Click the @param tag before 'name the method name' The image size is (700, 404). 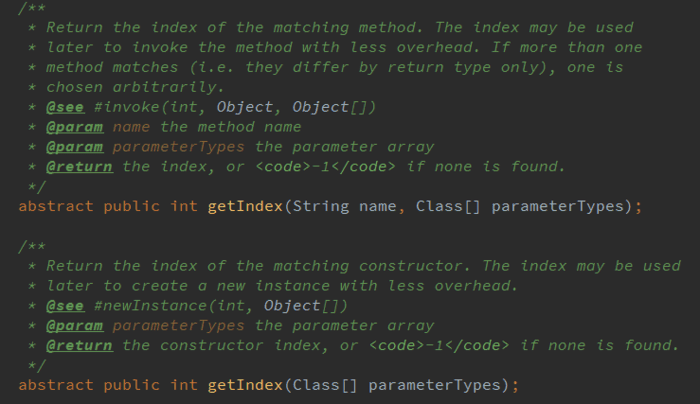(73, 127)
